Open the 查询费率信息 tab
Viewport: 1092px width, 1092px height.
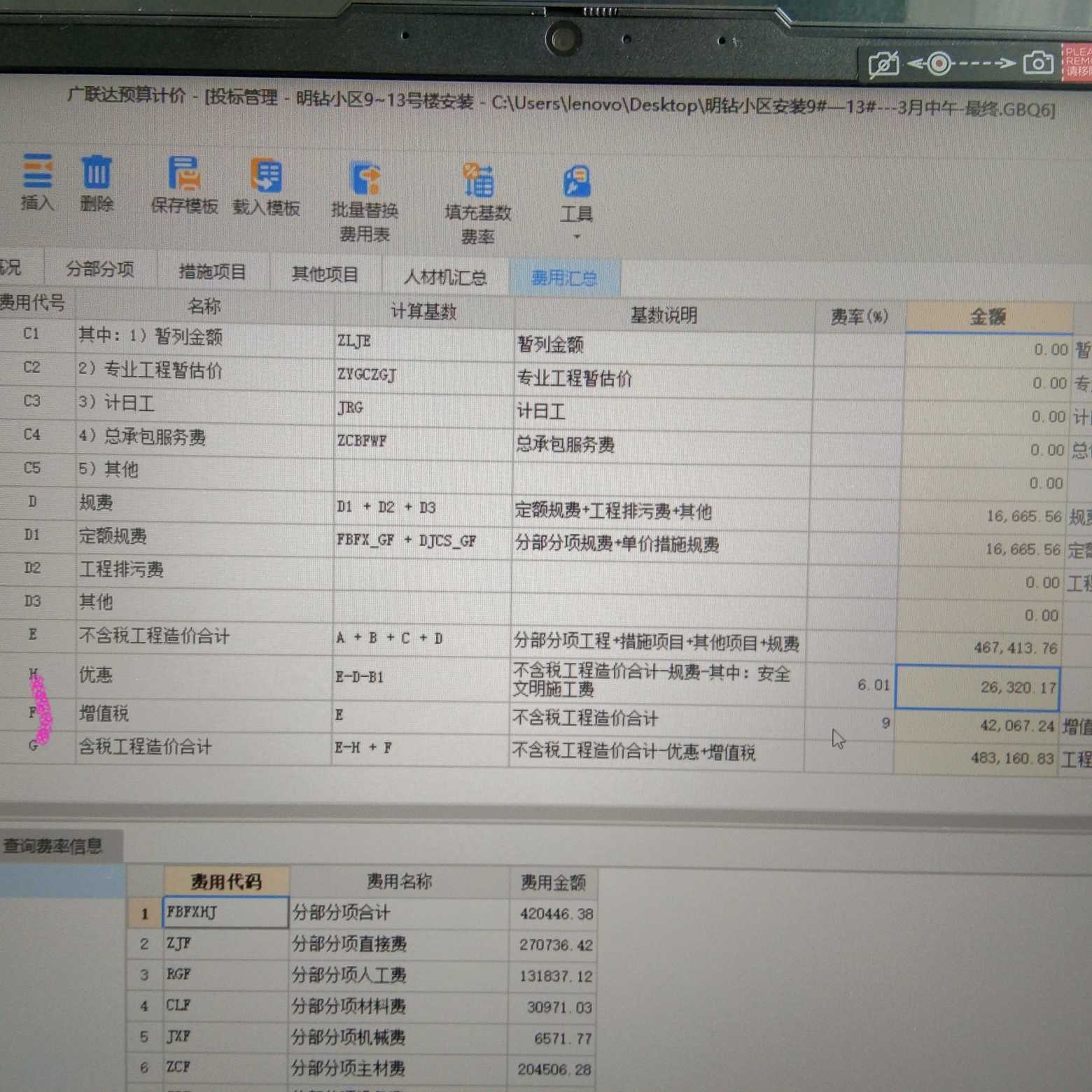tap(53, 846)
